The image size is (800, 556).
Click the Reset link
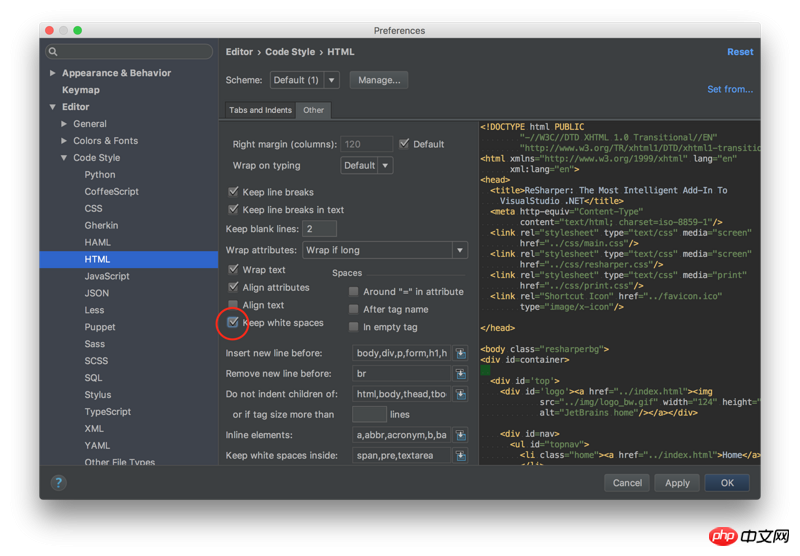[x=740, y=52]
